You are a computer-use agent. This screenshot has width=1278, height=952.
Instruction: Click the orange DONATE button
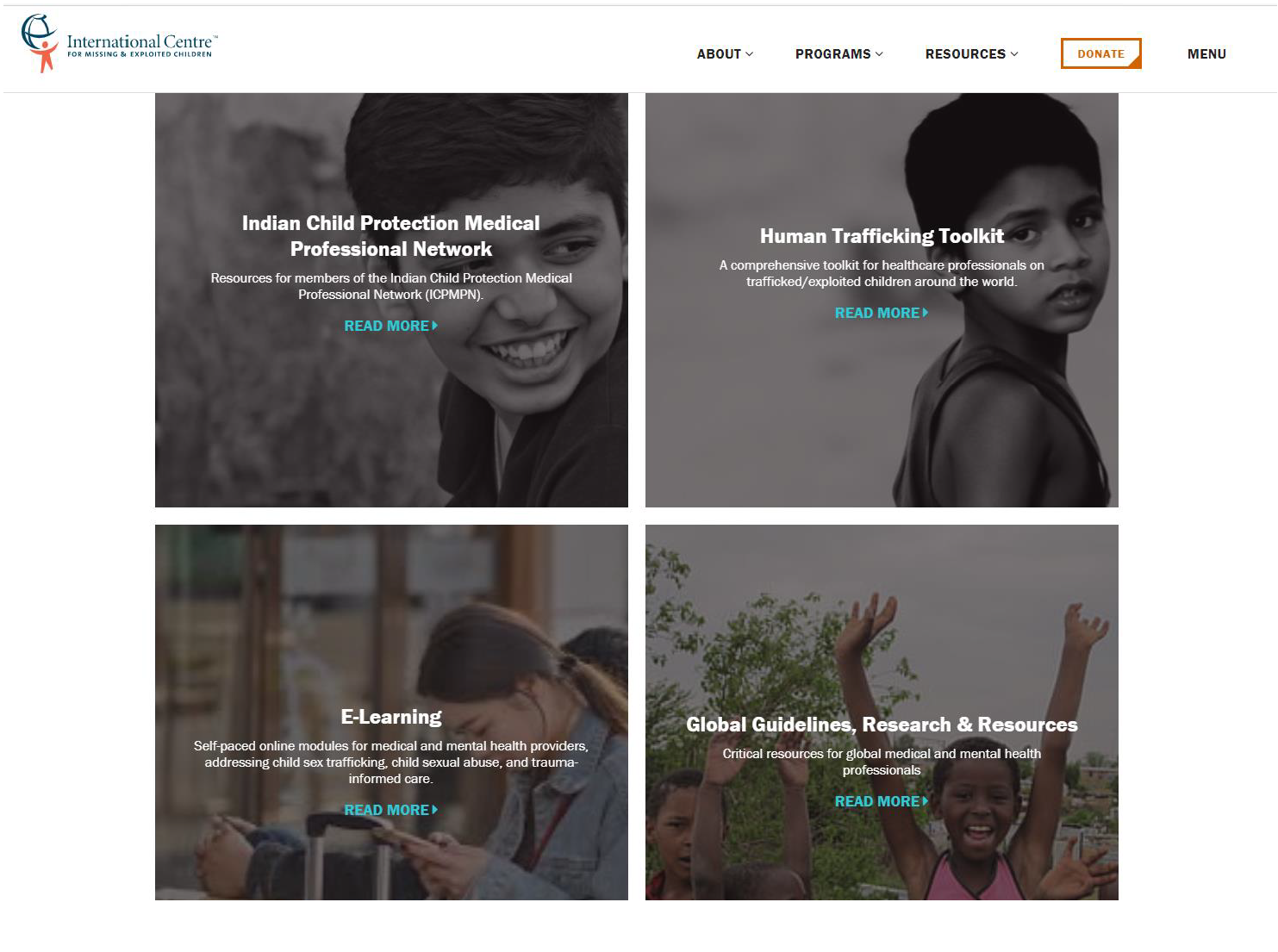(1100, 53)
